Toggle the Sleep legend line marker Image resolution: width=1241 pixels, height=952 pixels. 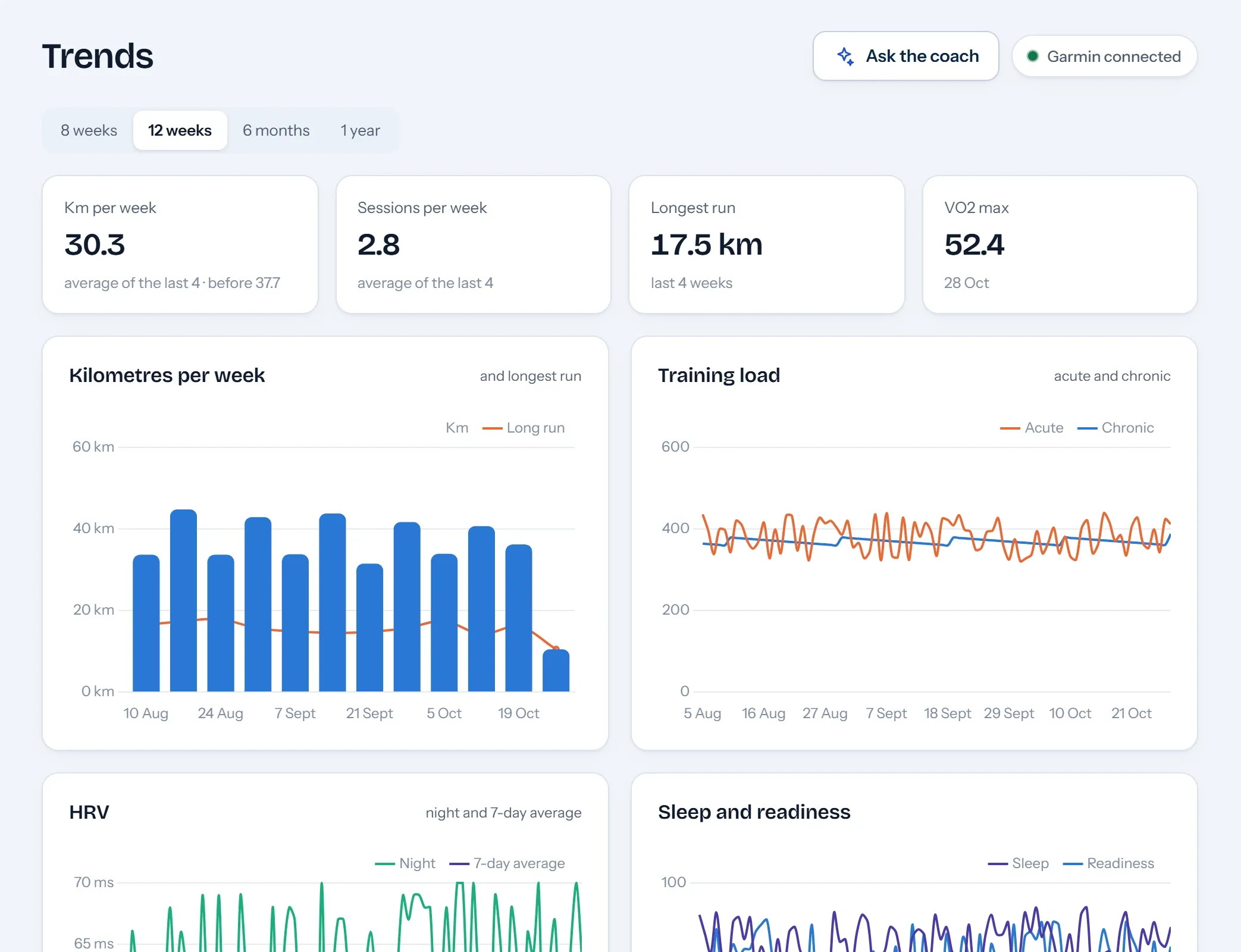click(x=998, y=863)
